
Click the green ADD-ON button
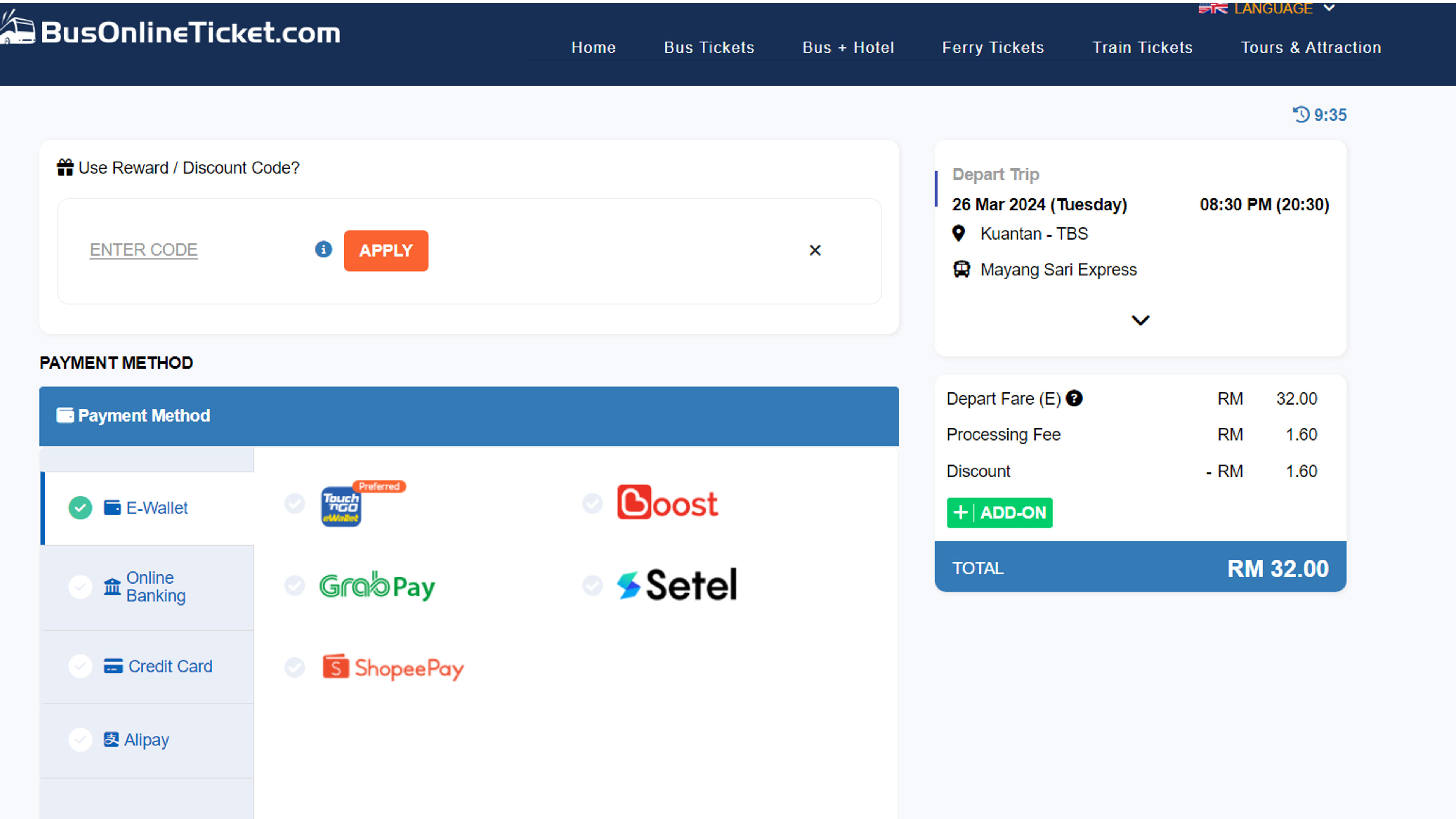(x=999, y=513)
